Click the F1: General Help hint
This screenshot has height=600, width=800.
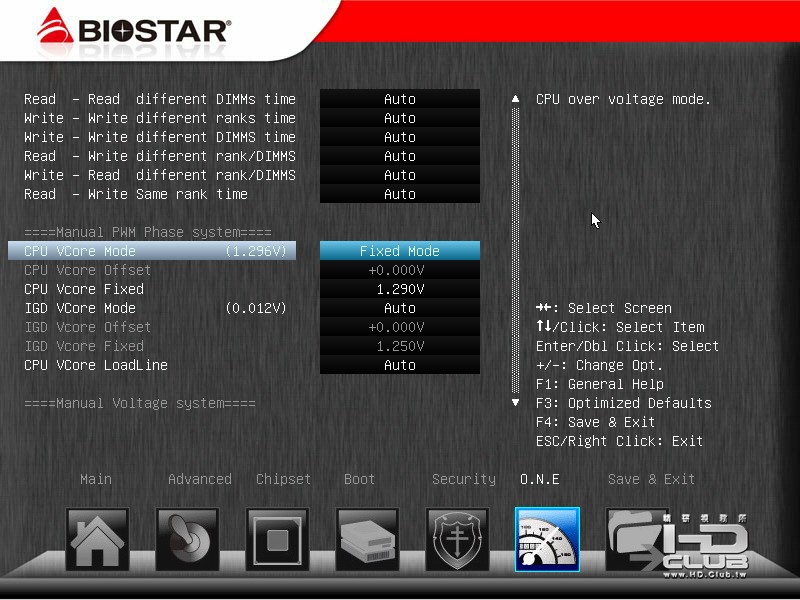[x=599, y=384]
